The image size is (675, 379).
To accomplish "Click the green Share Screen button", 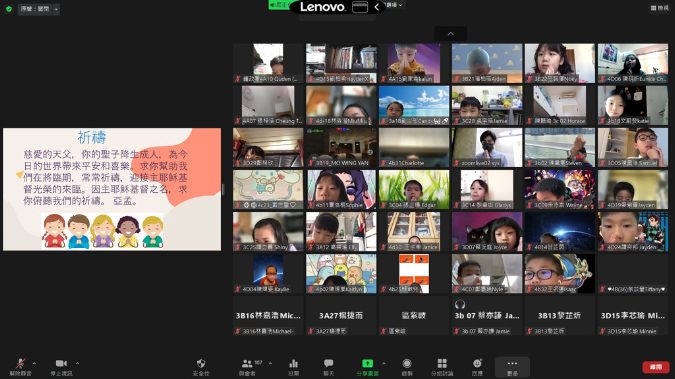I will click(x=367, y=367).
